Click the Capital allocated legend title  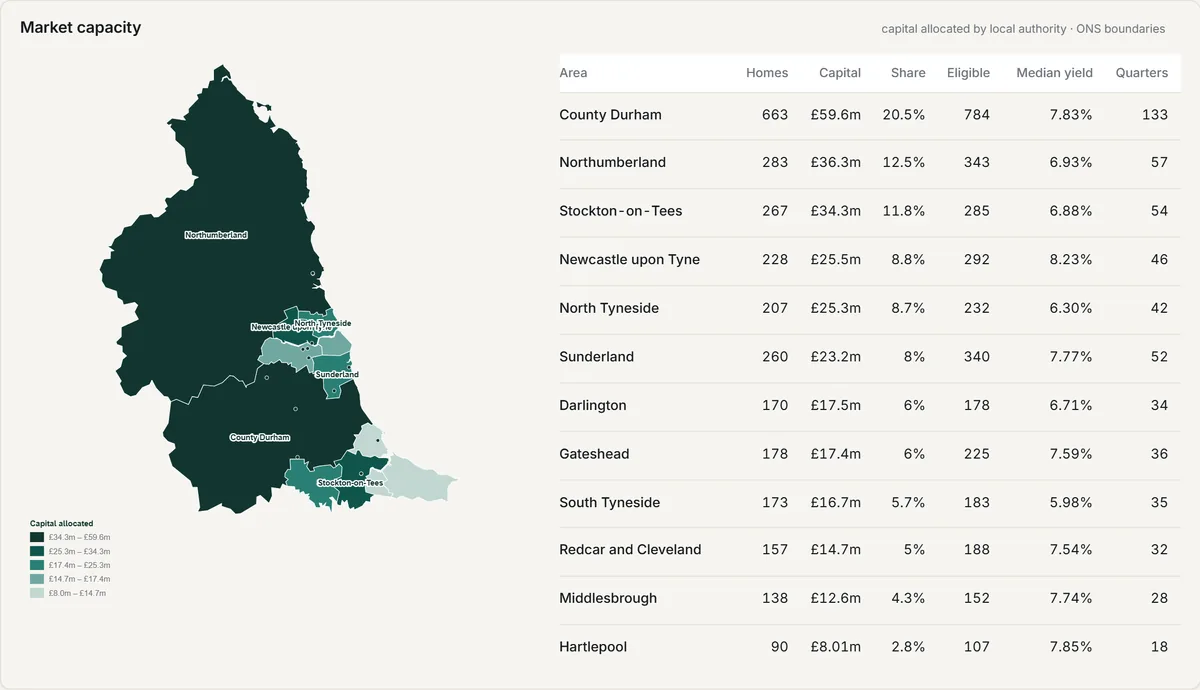(x=61, y=523)
